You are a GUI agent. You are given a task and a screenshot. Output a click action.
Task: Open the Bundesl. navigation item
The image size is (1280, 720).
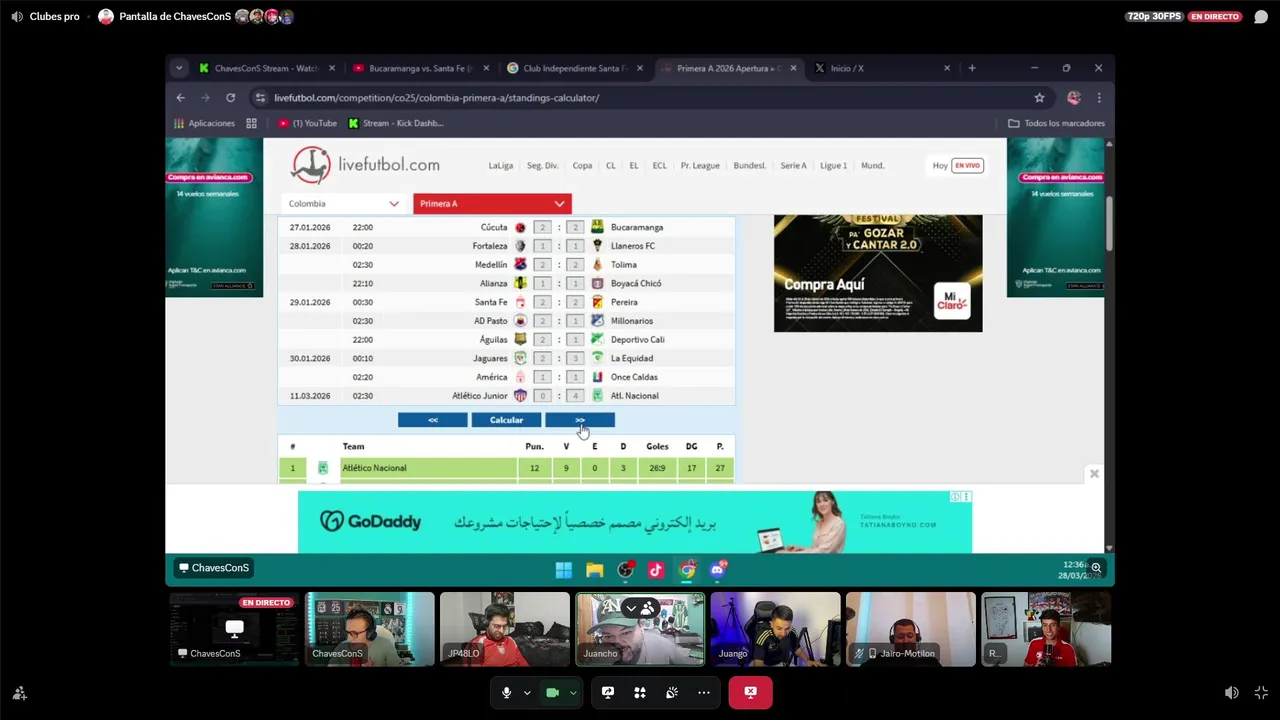[x=749, y=165]
